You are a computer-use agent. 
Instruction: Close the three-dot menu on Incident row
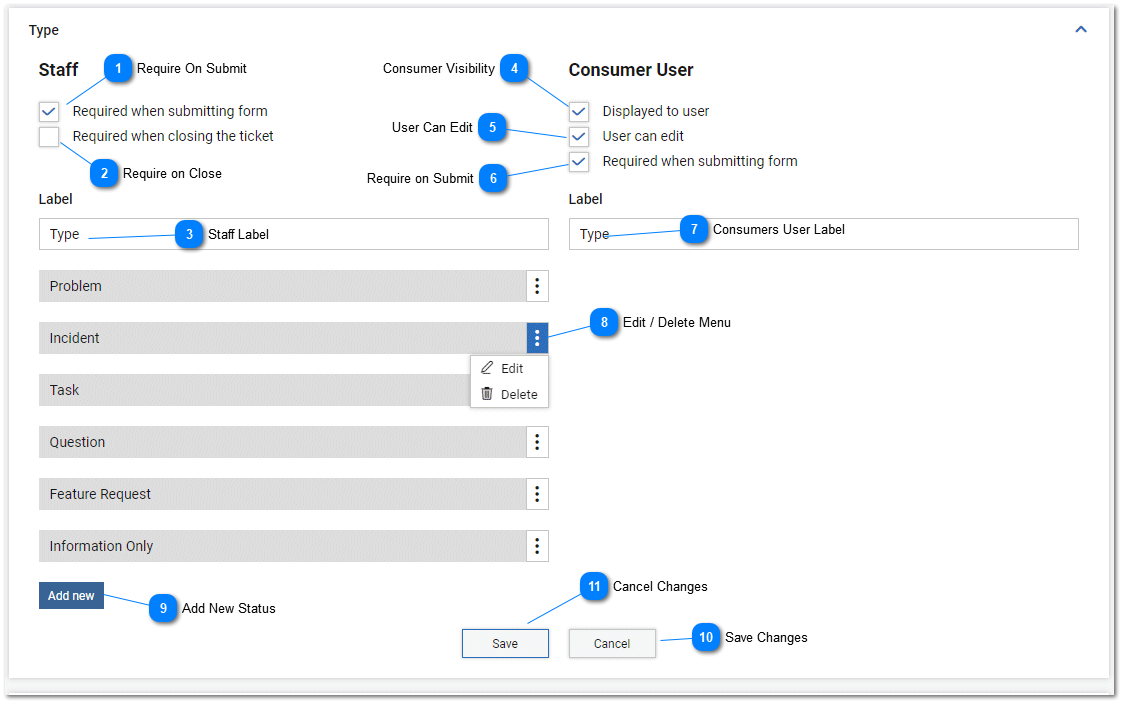coord(537,338)
